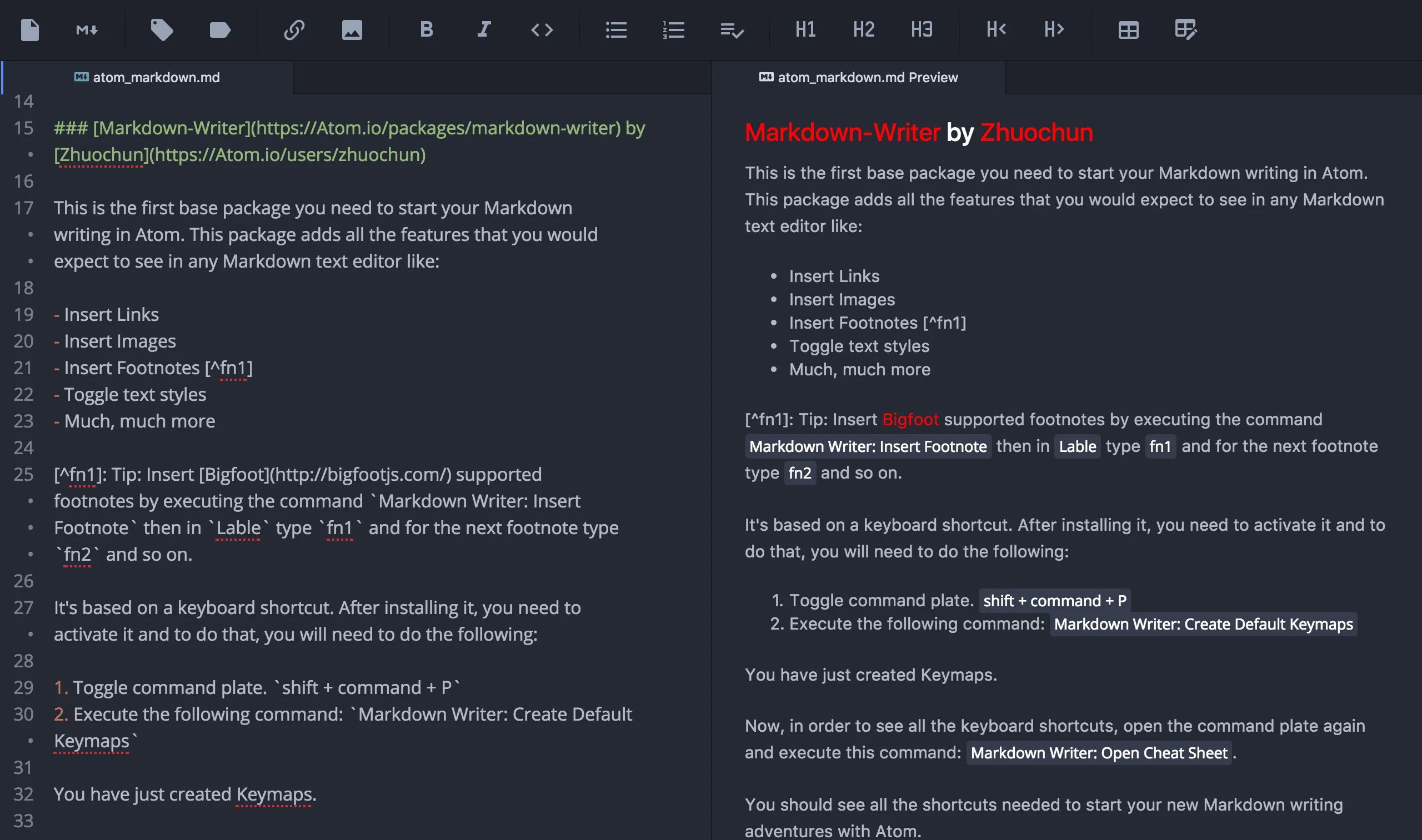Viewport: 1422px width, 840px height.
Task: Select the Ordered List icon
Action: pos(672,28)
